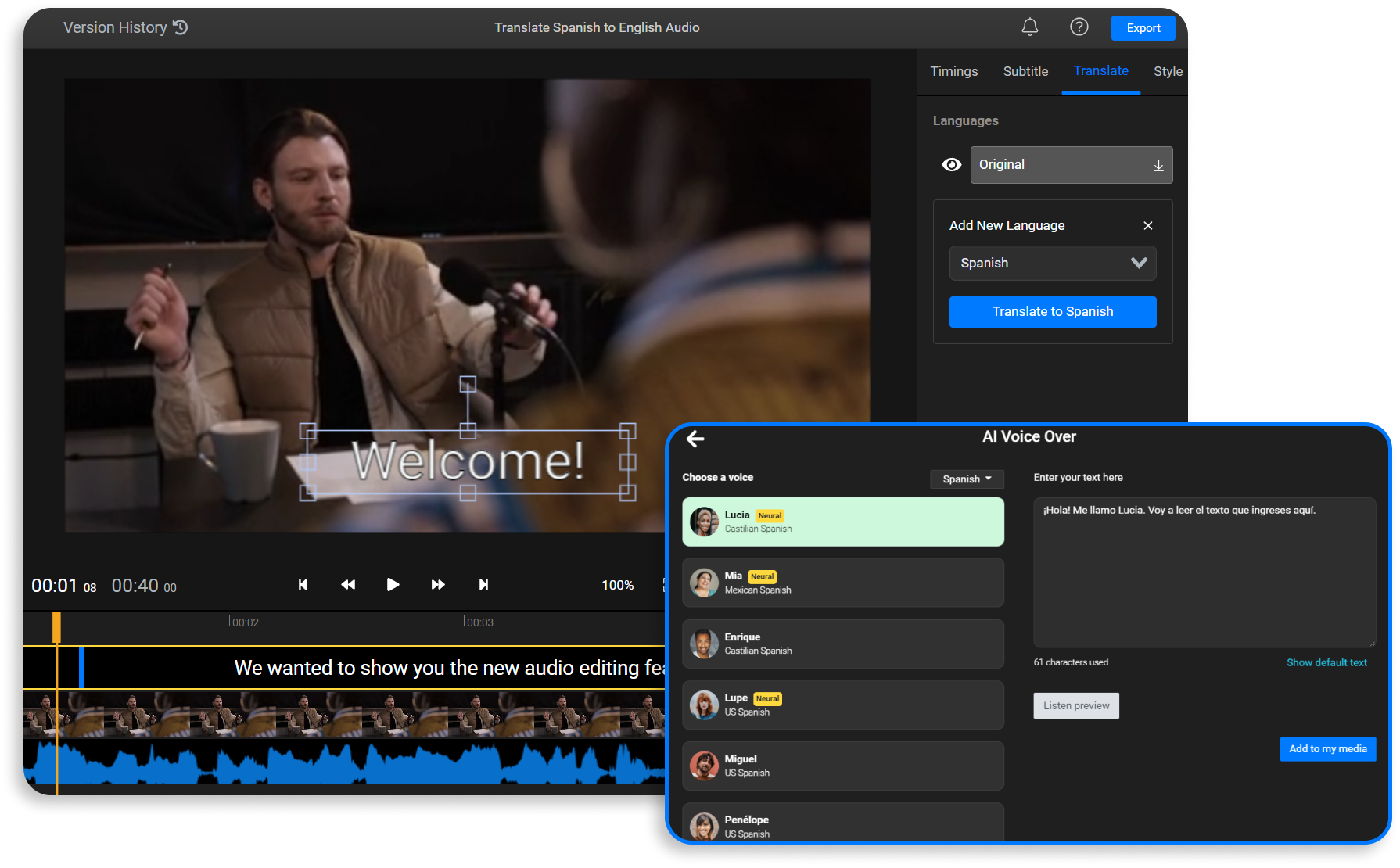Click the total duration 00:40 display

click(x=144, y=586)
